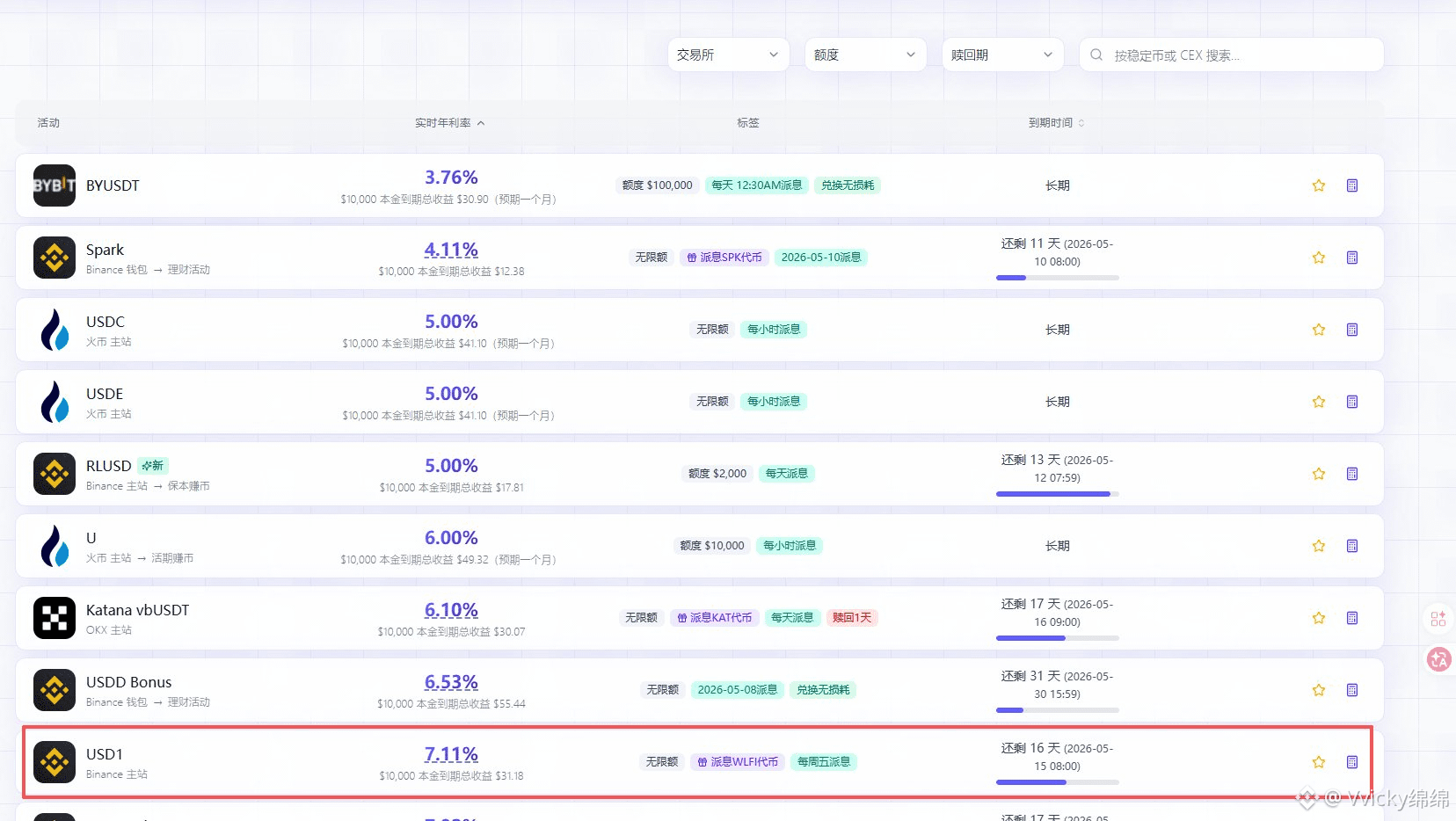
Task: Sort by the 到期时间 column header
Action: click(1056, 123)
